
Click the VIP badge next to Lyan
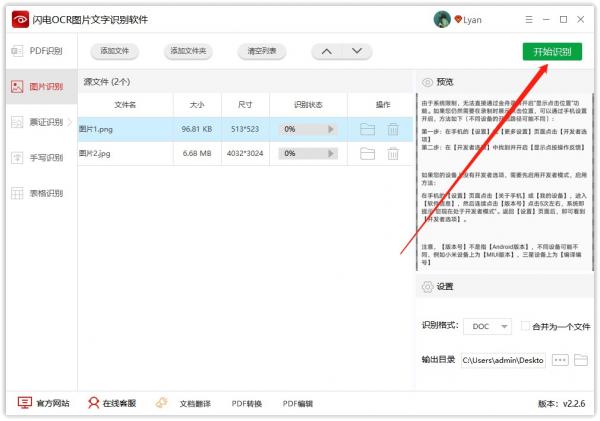[x=458, y=19]
